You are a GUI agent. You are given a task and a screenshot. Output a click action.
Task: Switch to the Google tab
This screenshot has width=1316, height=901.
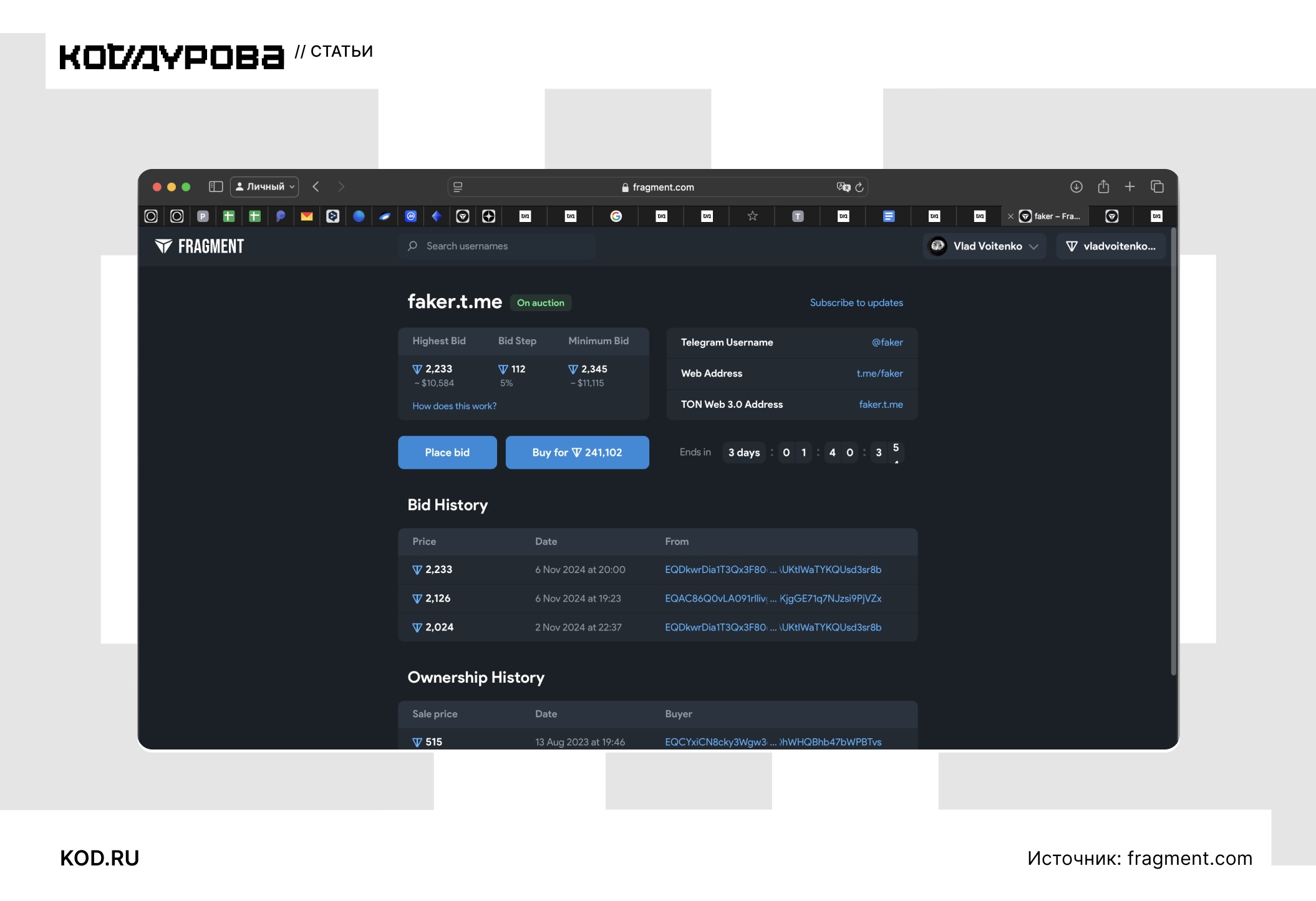click(616, 216)
